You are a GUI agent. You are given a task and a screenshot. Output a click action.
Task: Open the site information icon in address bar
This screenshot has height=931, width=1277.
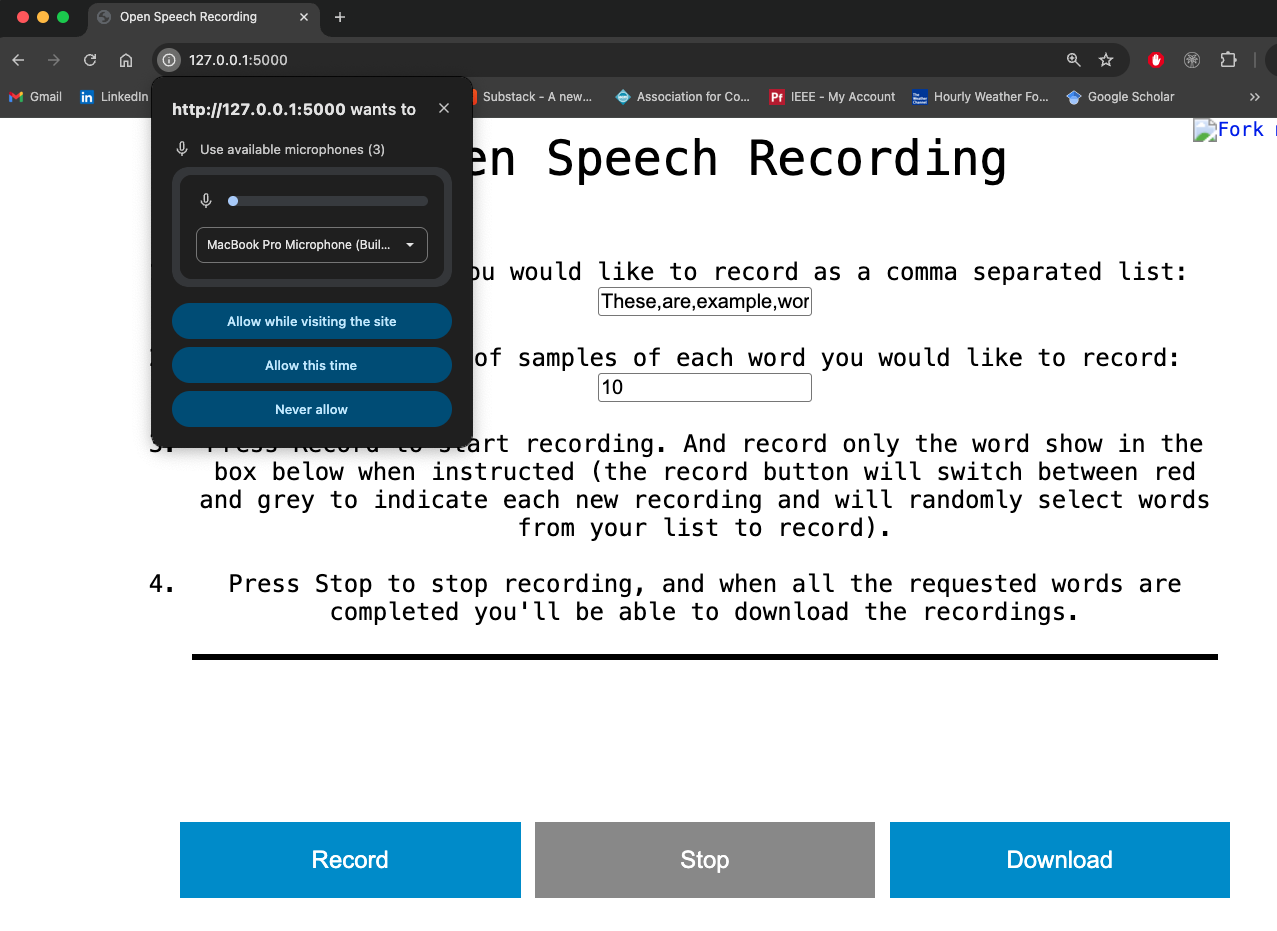(169, 60)
